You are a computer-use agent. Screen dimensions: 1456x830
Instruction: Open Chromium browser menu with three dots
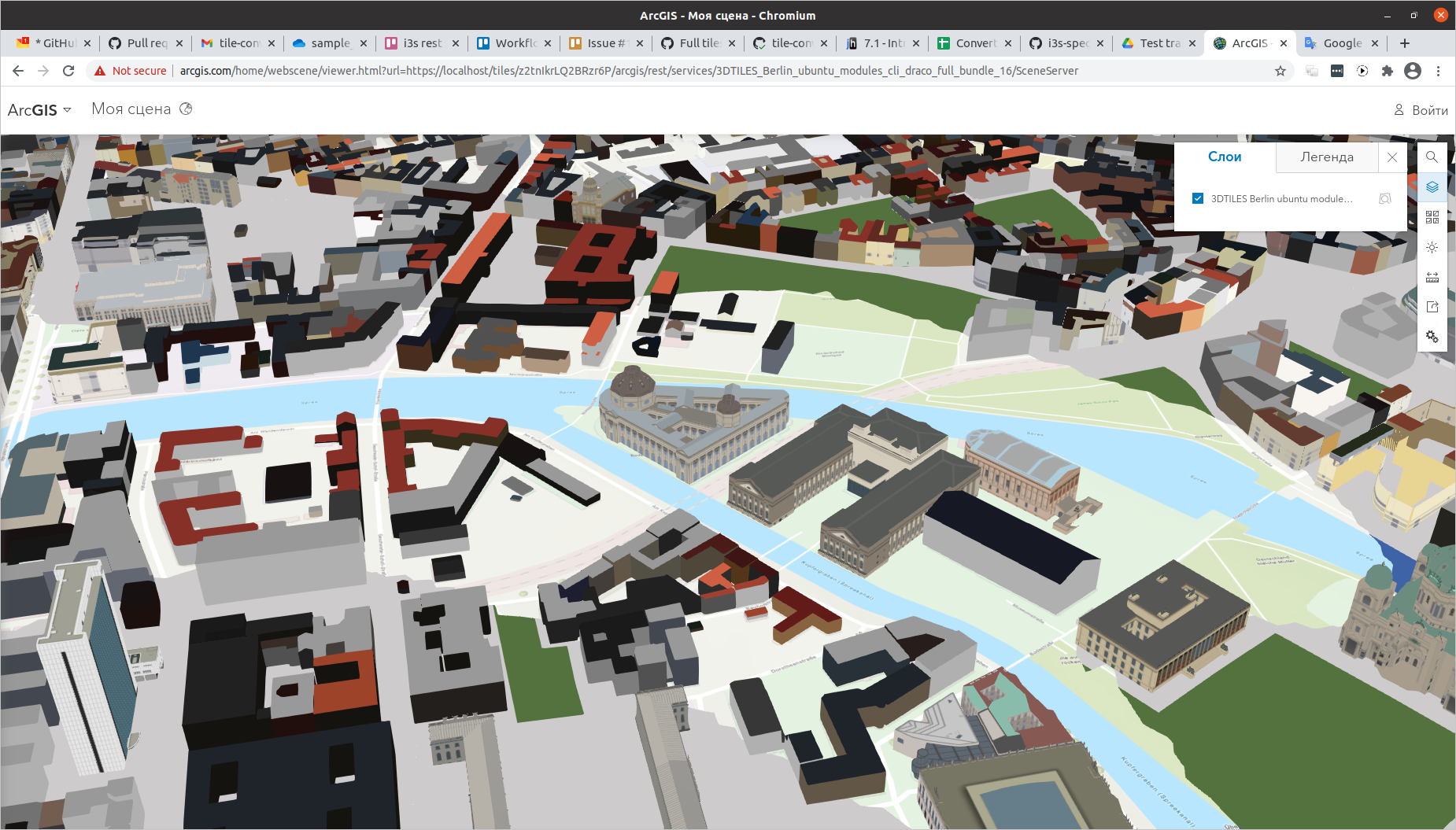(x=1439, y=70)
